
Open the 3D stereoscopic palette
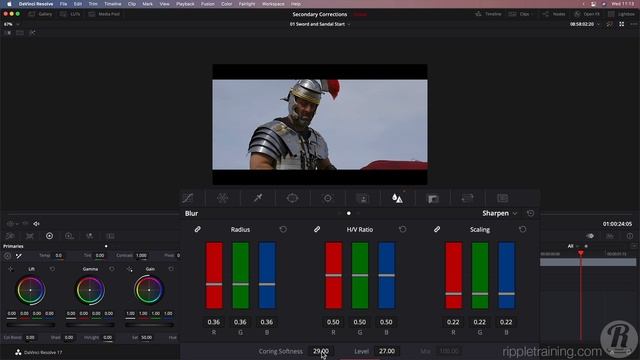[x=502, y=198]
